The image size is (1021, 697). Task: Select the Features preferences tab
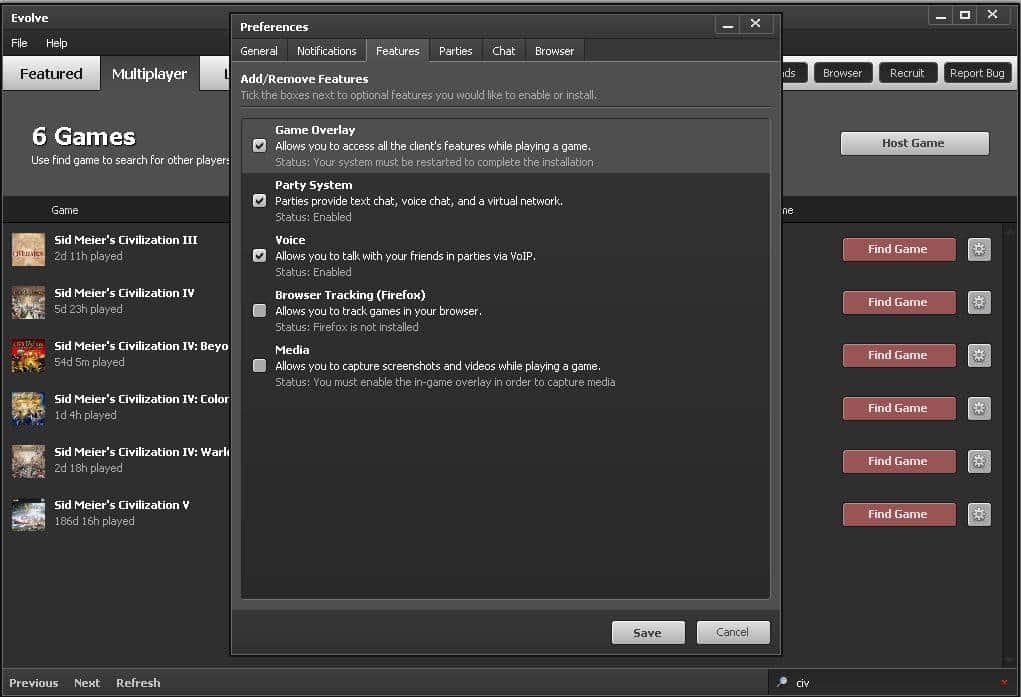[397, 51]
